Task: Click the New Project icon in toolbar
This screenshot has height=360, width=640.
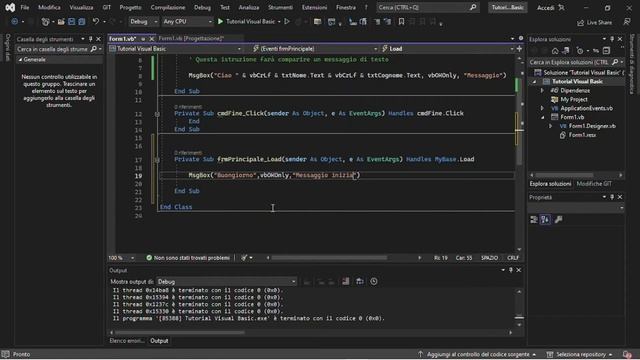Action: click(45, 22)
